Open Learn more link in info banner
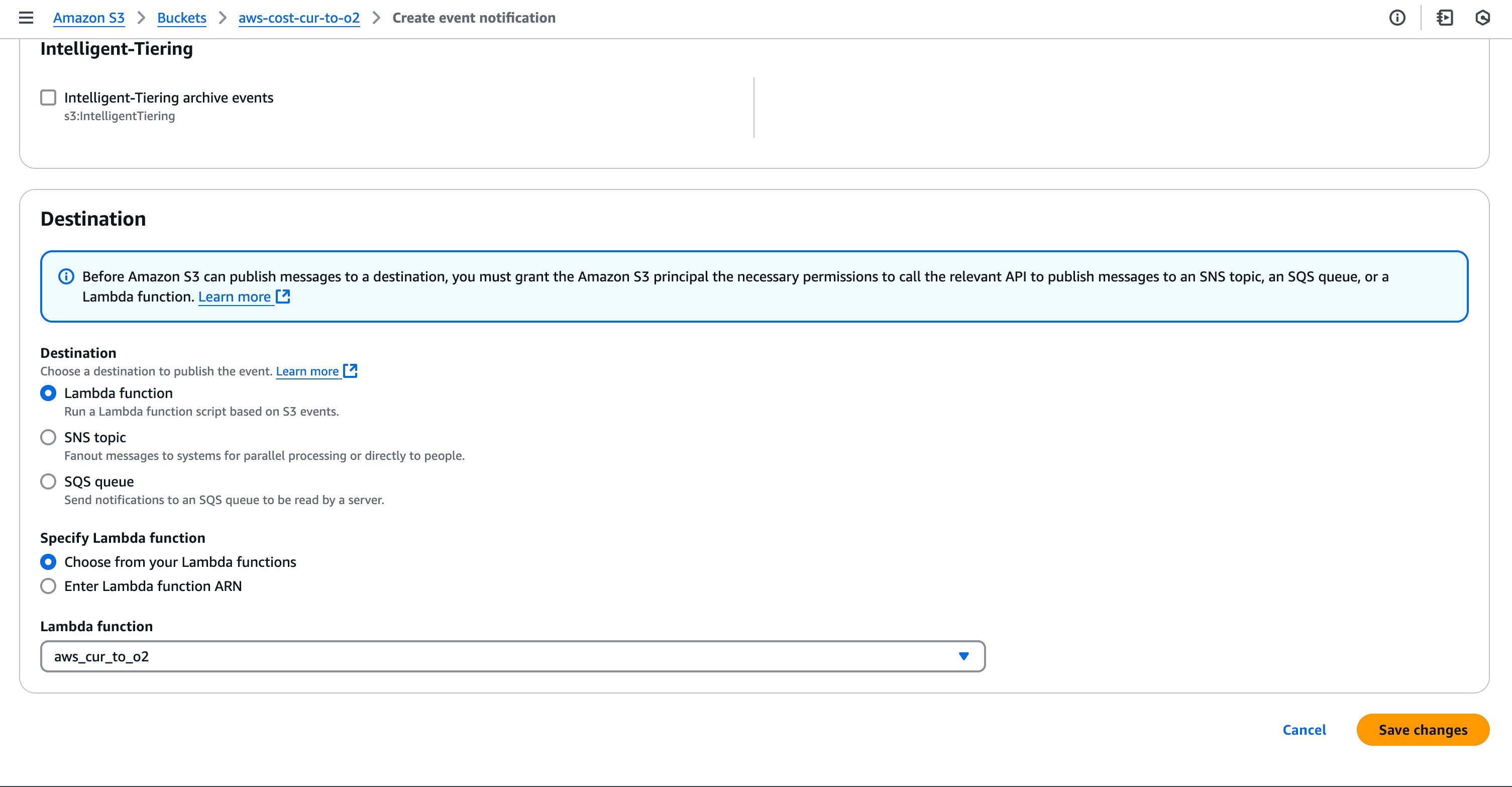Image resolution: width=1512 pixels, height=787 pixels. tap(234, 297)
